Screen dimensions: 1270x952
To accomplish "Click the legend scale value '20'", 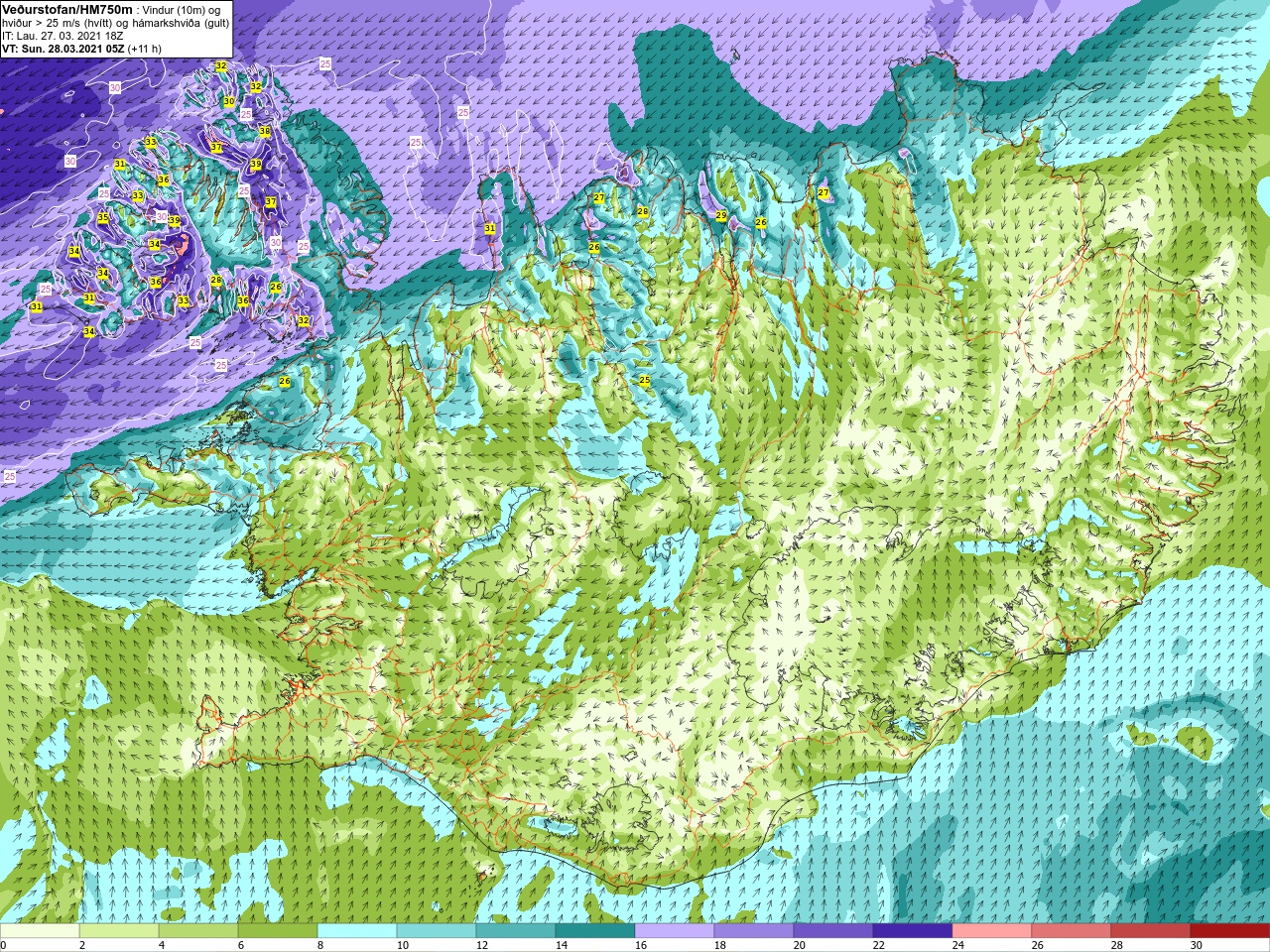I will tap(800, 945).
